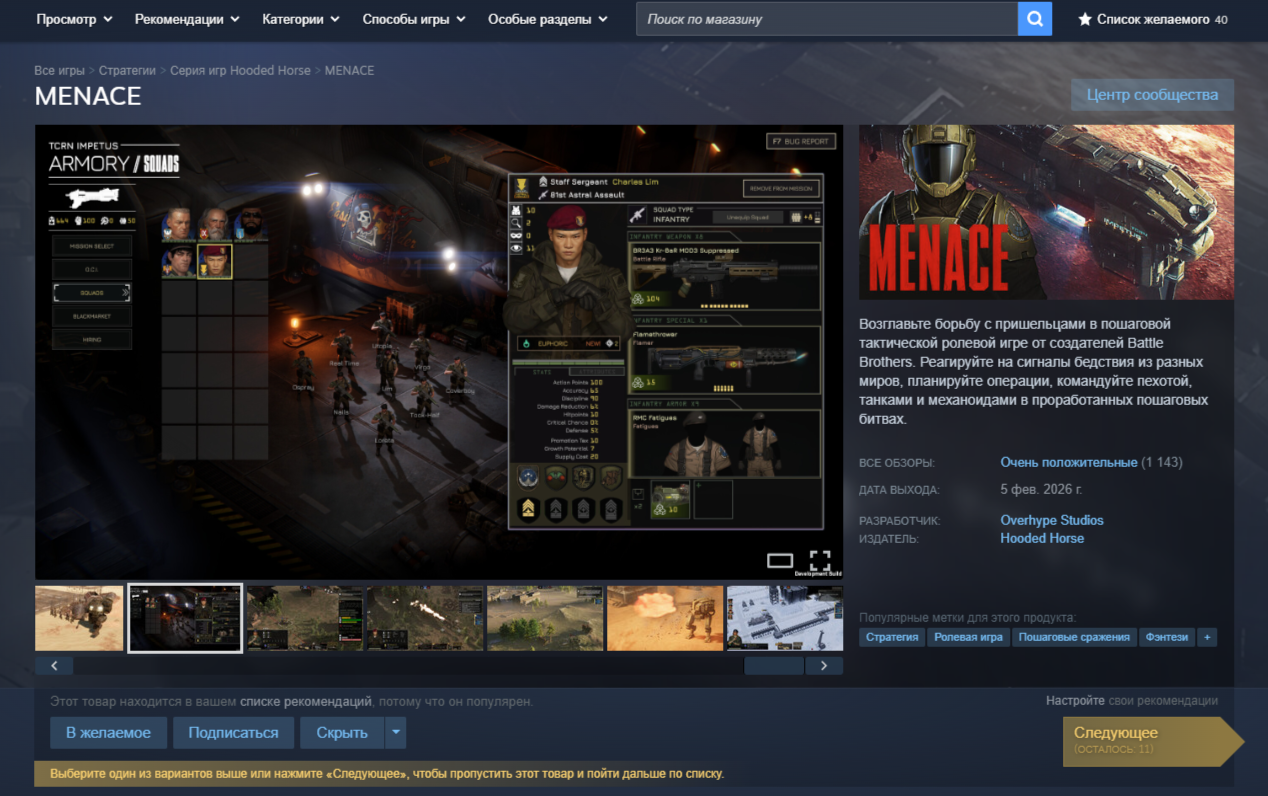
Task: Select the Фэнтези tag
Action: (x=1167, y=637)
